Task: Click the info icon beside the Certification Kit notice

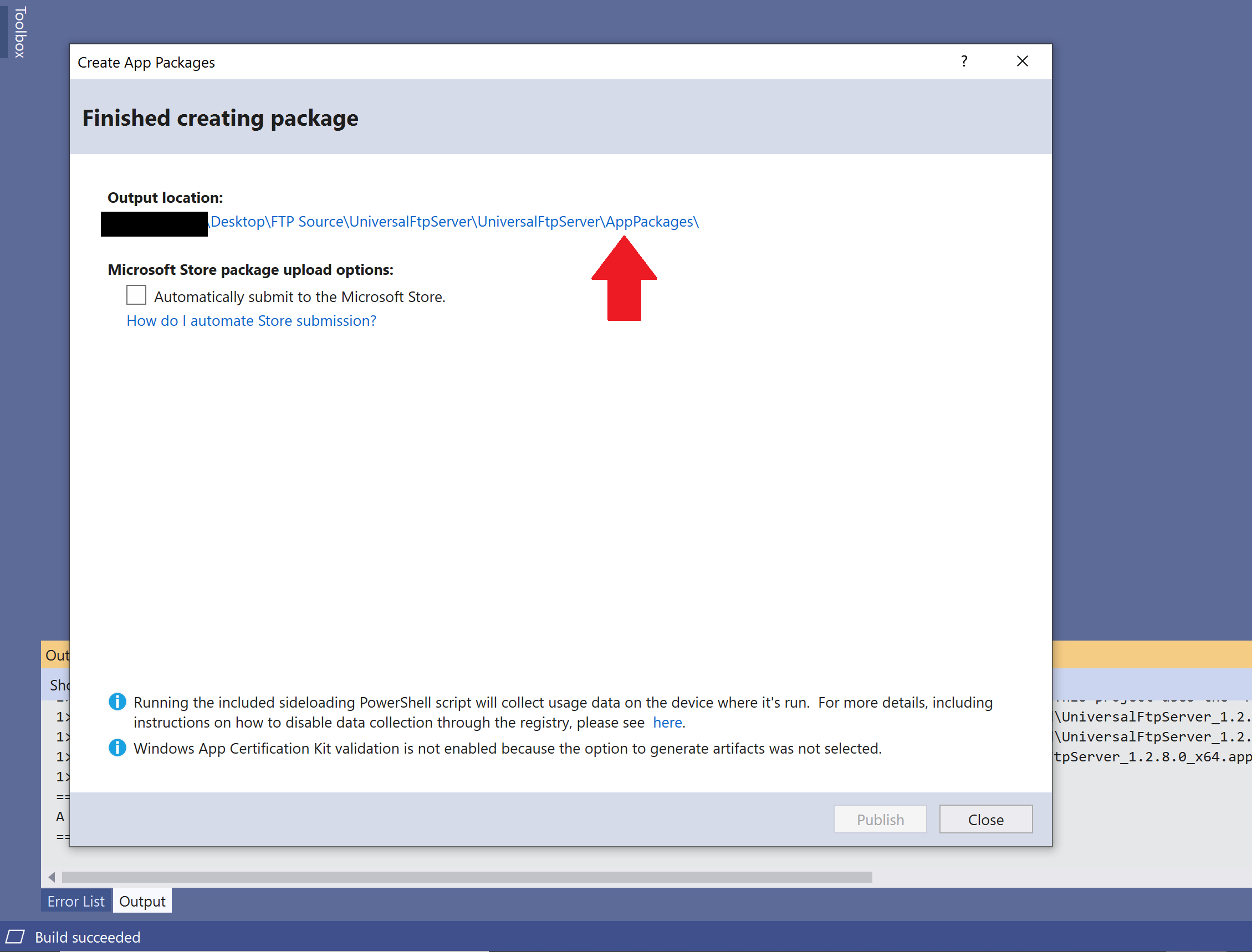Action: [117, 748]
